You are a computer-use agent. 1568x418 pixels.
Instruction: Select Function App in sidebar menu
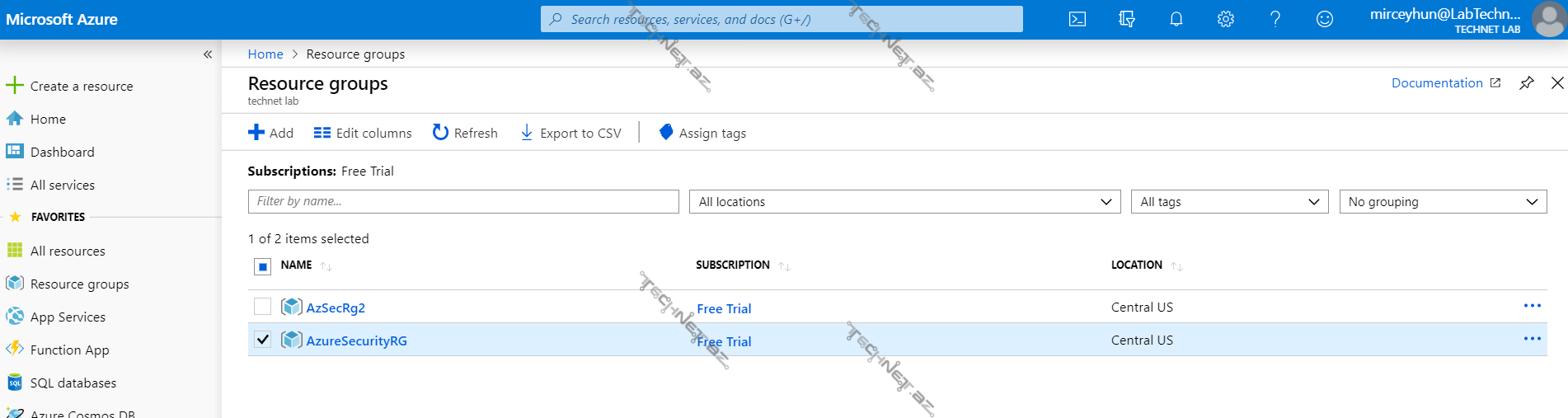(x=70, y=350)
